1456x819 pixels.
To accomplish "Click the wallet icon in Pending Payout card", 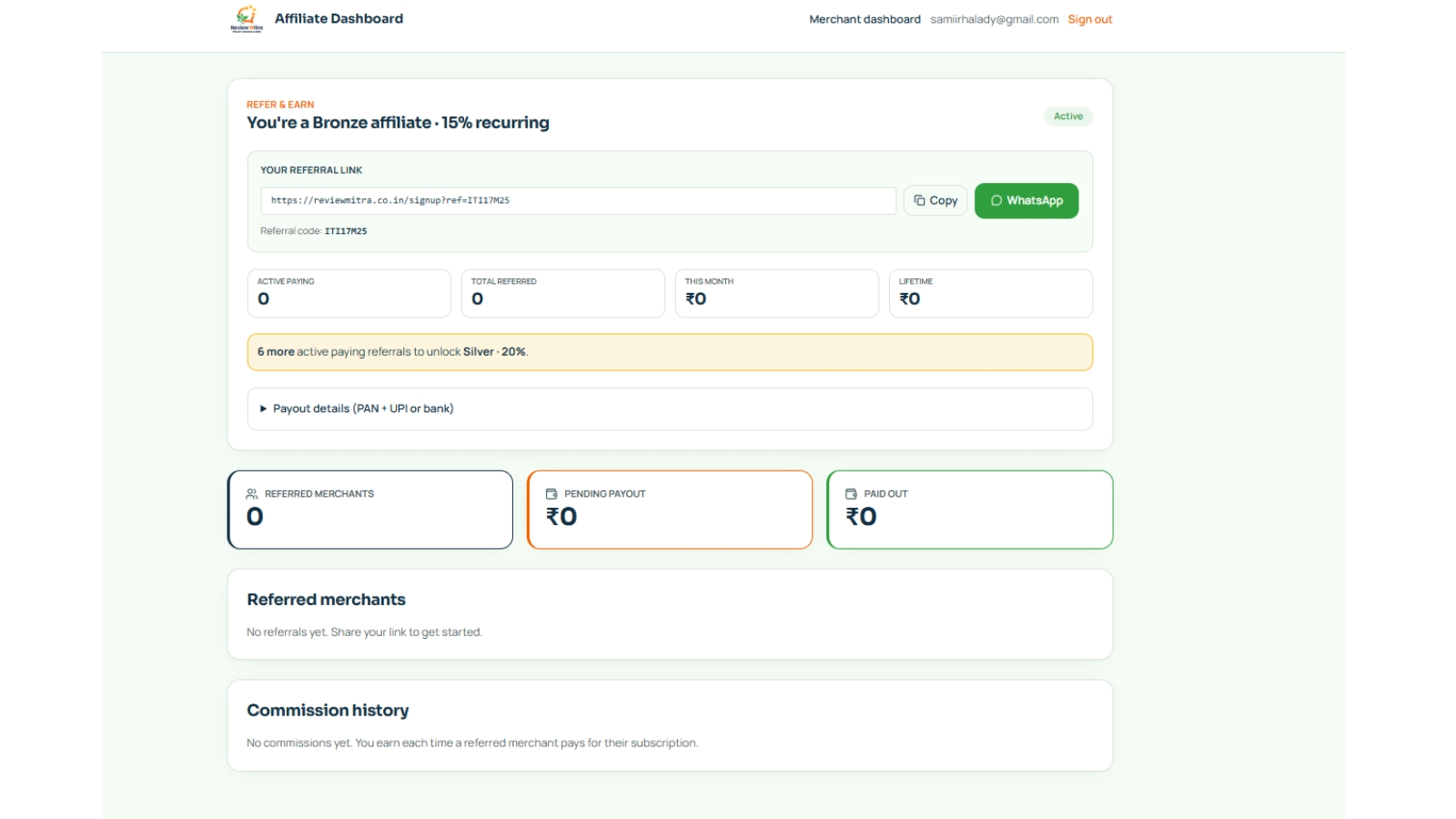I will pos(551,494).
